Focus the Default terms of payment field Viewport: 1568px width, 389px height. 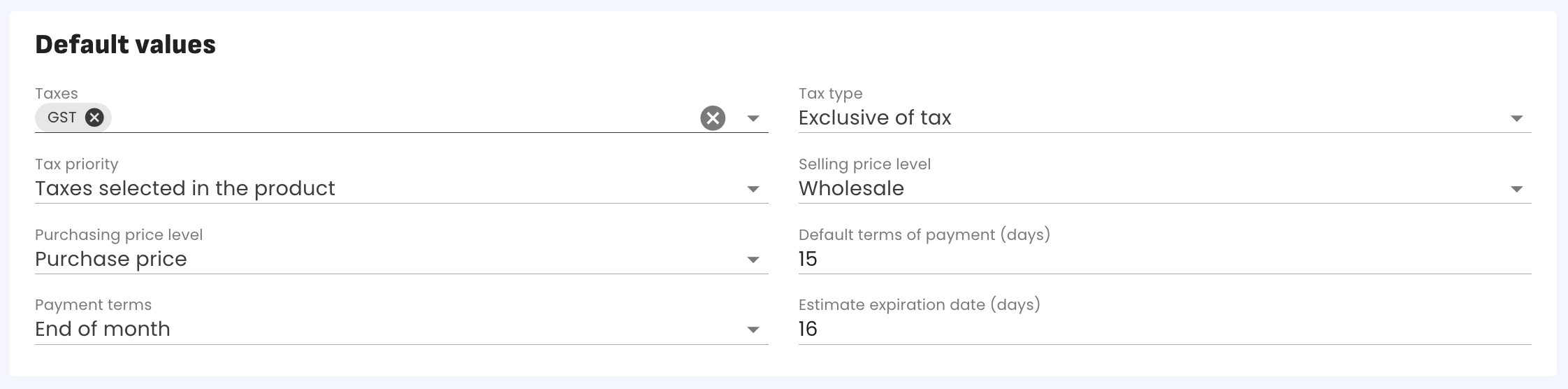[x=1160, y=259]
